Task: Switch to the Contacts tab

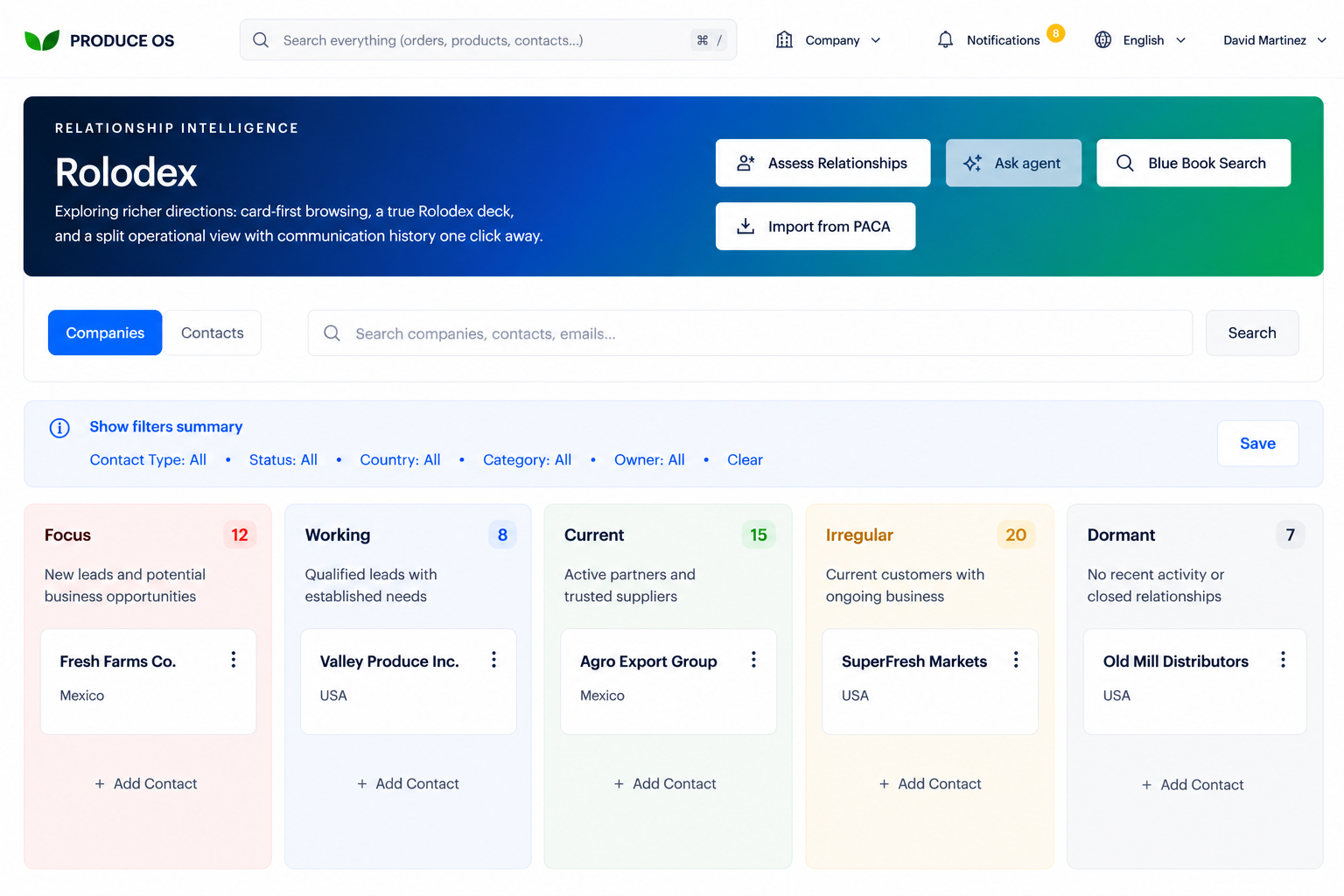Action: (213, 332)
